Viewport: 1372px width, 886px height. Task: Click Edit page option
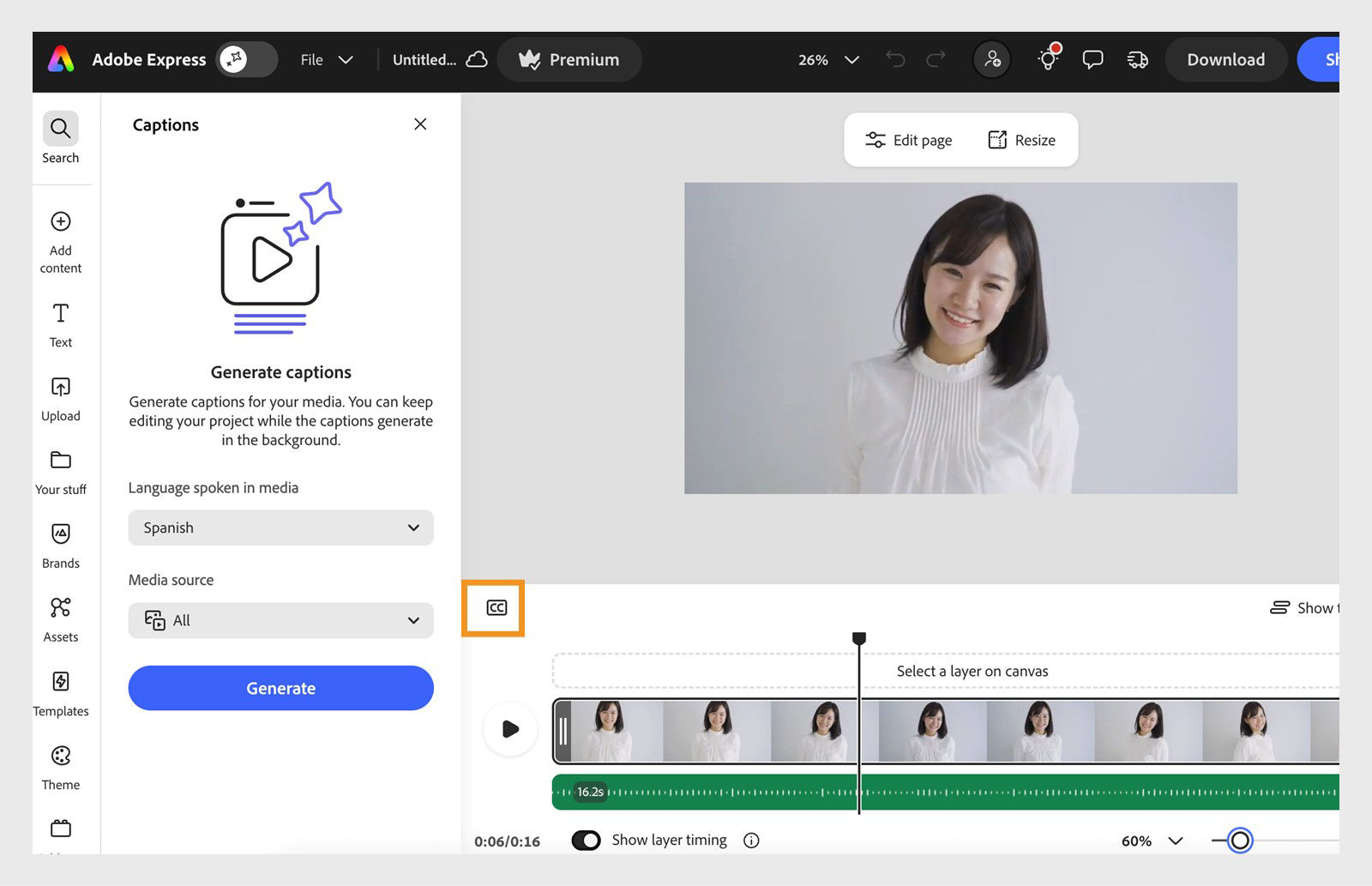(x=908, y=140)
